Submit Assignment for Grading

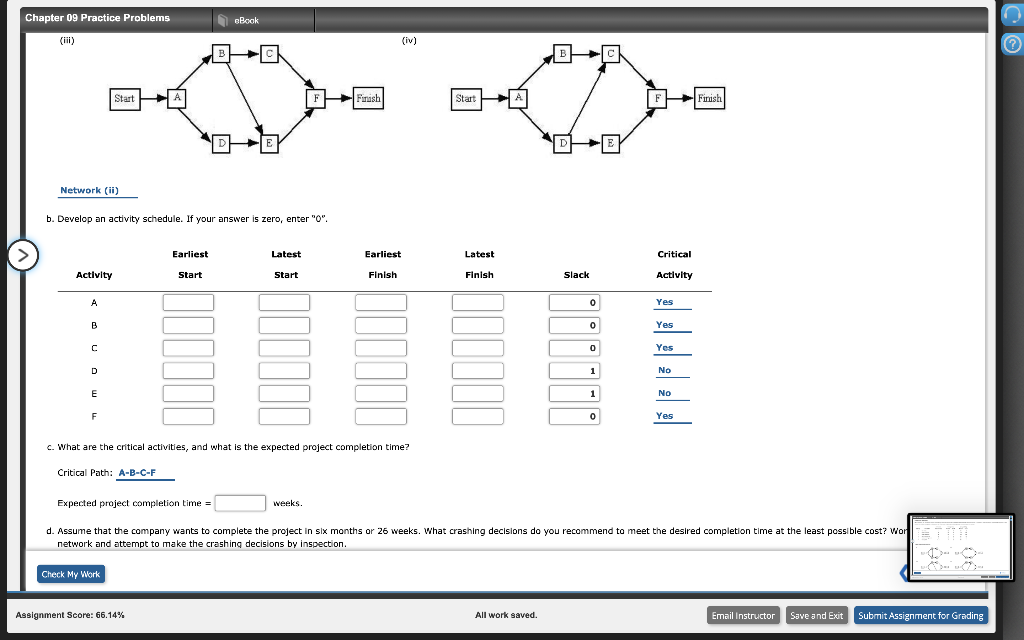coord(921,615)
